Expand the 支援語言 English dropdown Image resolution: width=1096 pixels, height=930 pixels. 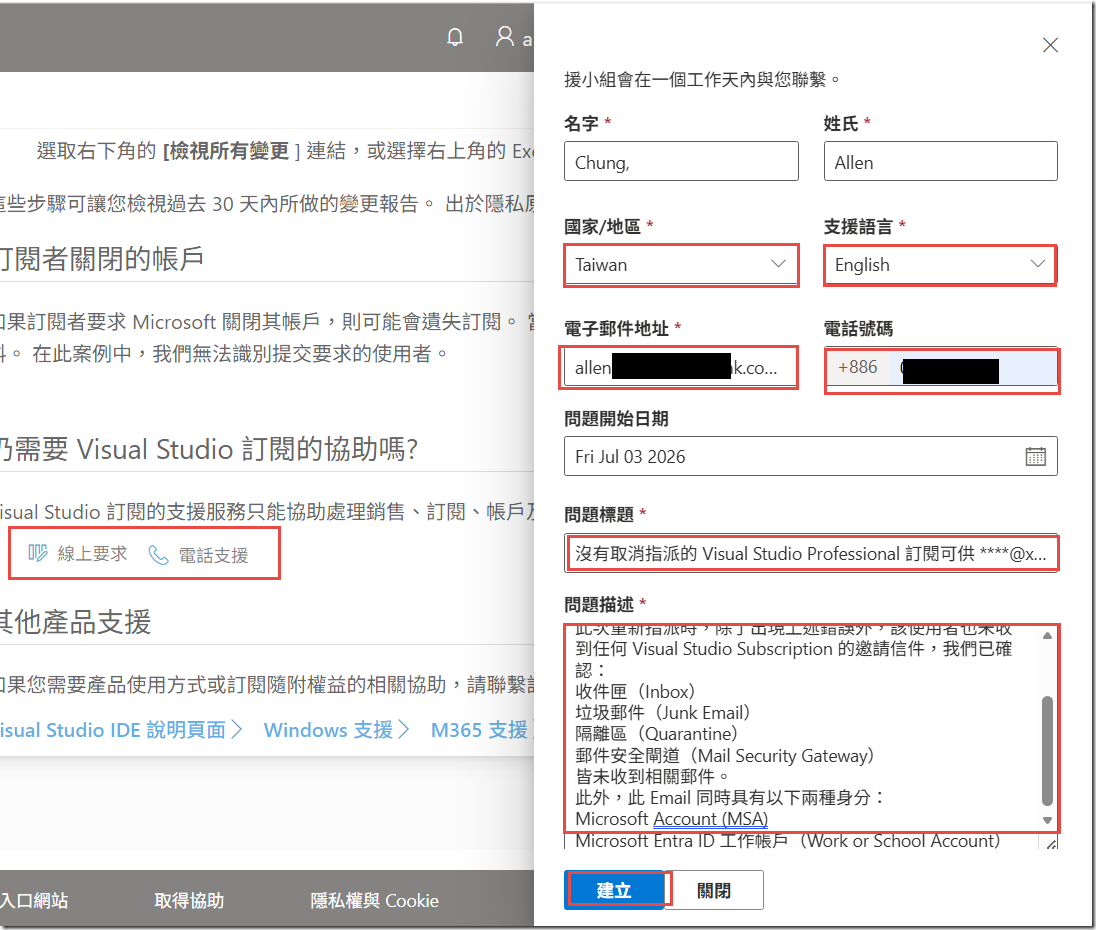click(x=940, y=265)
